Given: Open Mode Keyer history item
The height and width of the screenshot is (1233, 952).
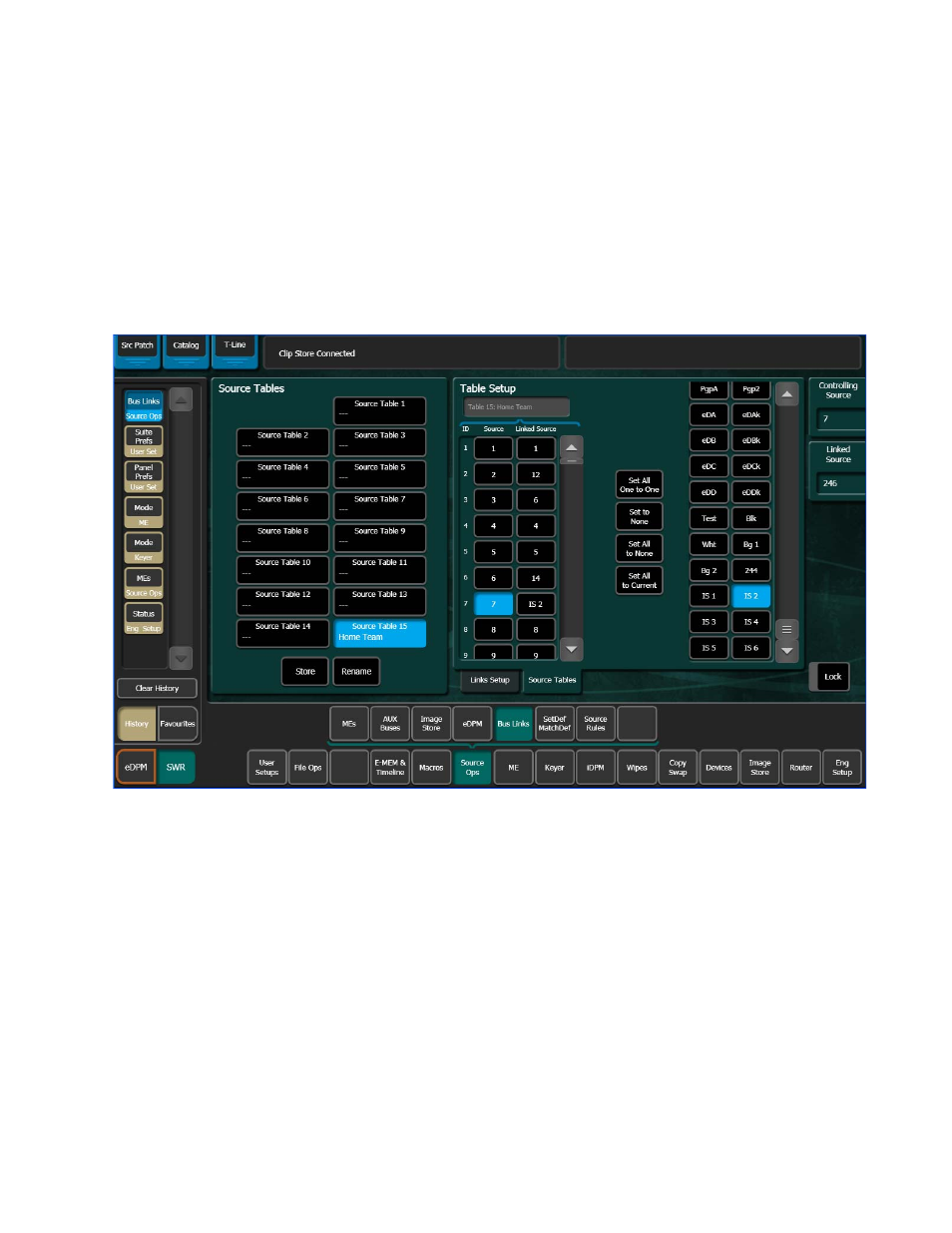Looking at the screenshot, I should pyautogui.click(x=144, y=548).
